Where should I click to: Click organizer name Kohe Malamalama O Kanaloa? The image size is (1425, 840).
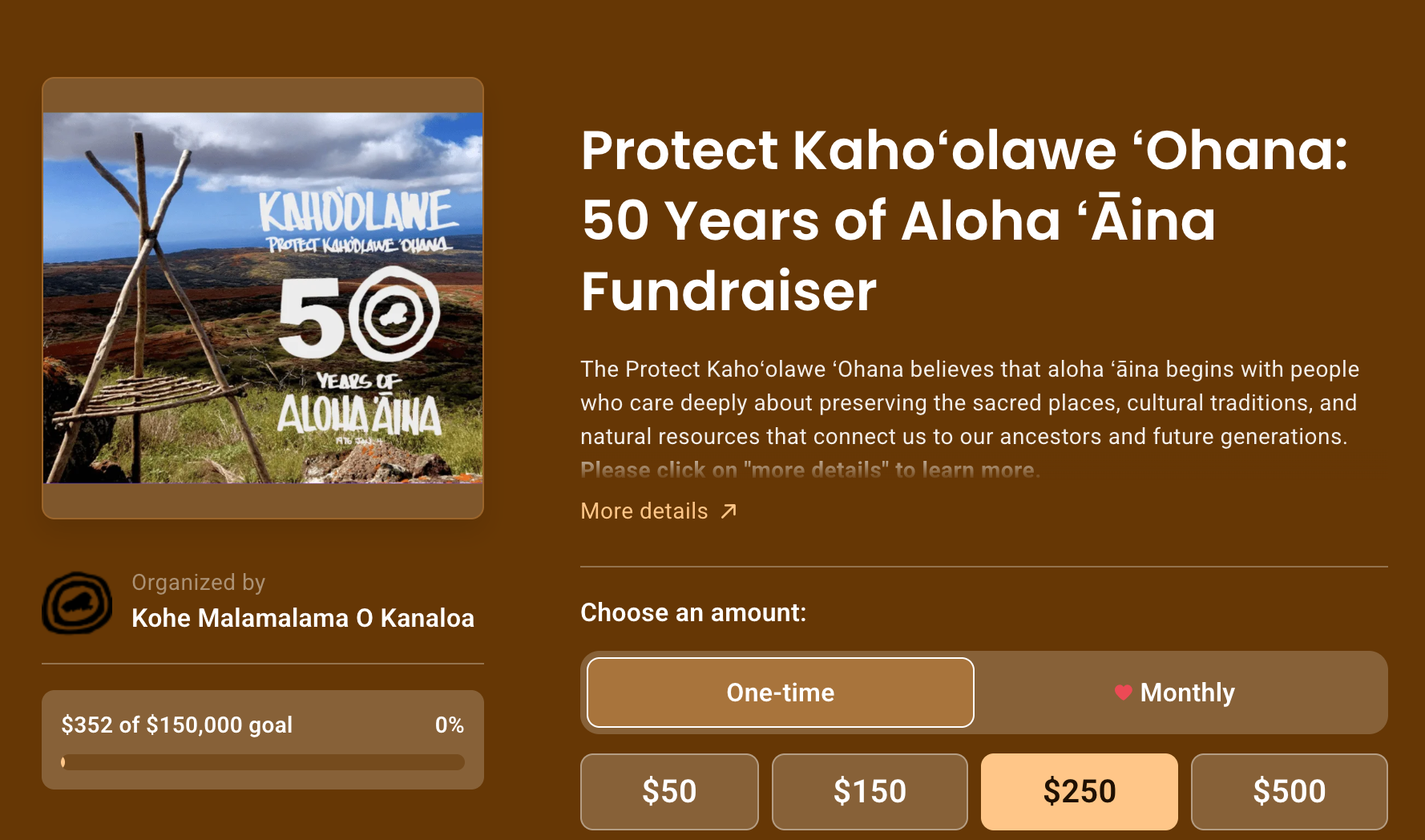pyautogui.click(x=303, y=618)
